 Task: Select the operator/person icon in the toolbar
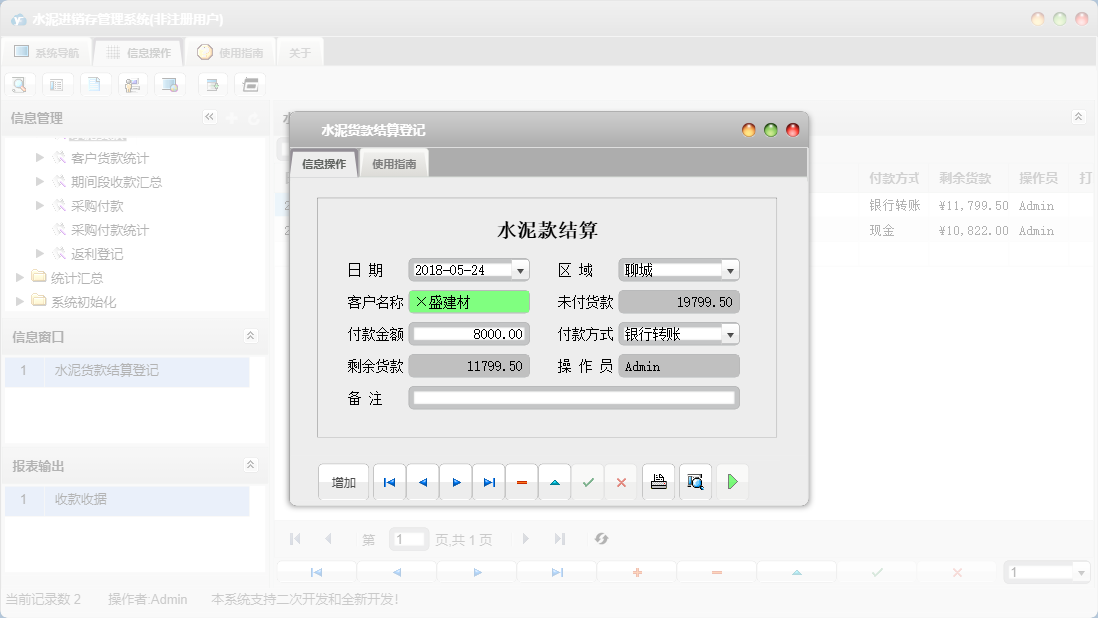(x=132, y=84)
